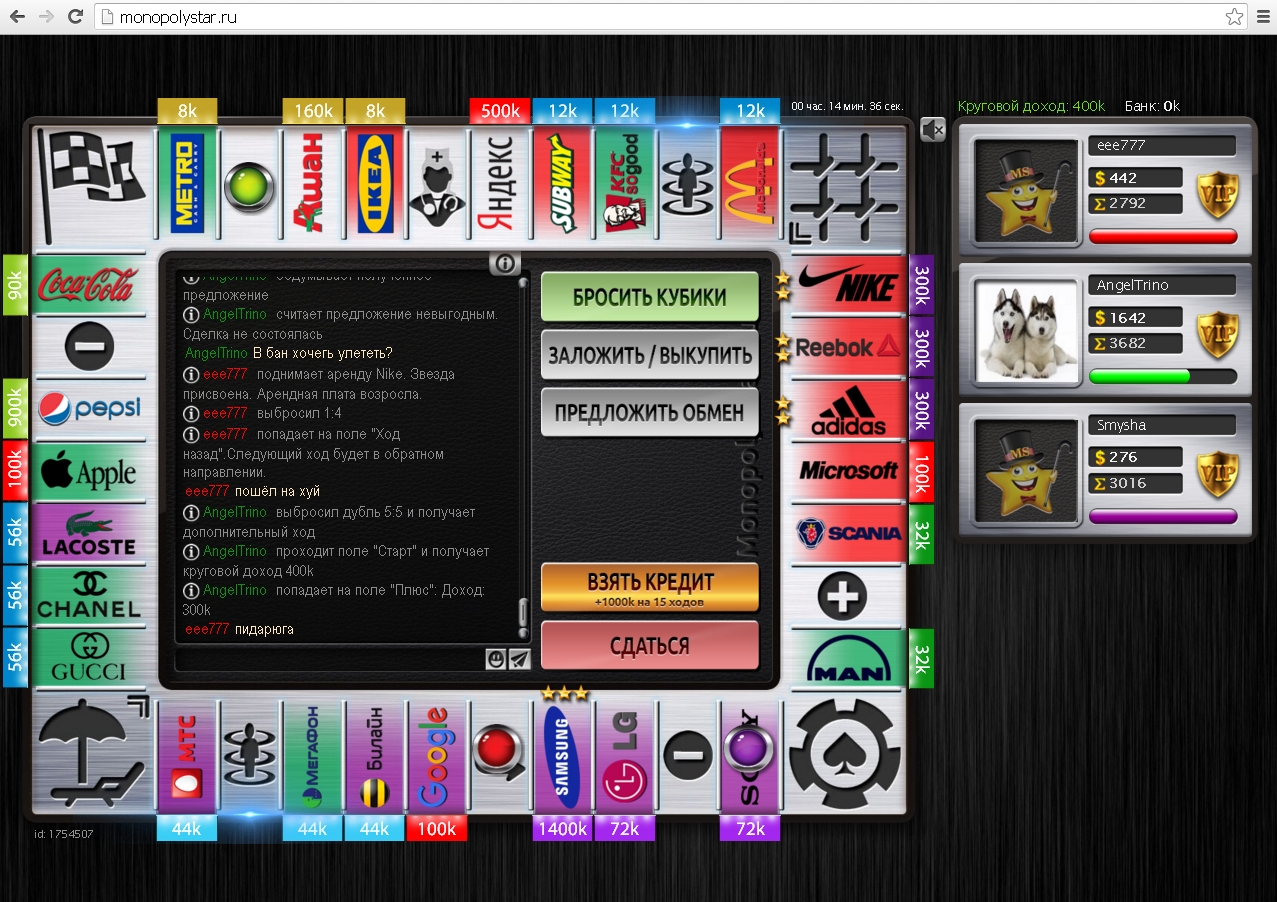Select the LG property cell
Screen dimensions: 1277x902
[625, 756]
